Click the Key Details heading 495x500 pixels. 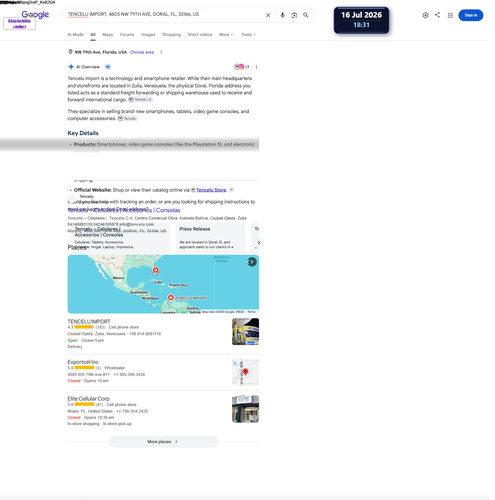tap(83, 133)
